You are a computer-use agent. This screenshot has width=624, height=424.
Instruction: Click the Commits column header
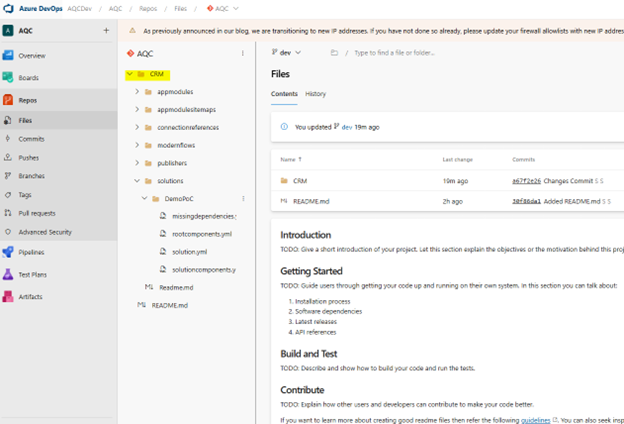coord(524,160)
